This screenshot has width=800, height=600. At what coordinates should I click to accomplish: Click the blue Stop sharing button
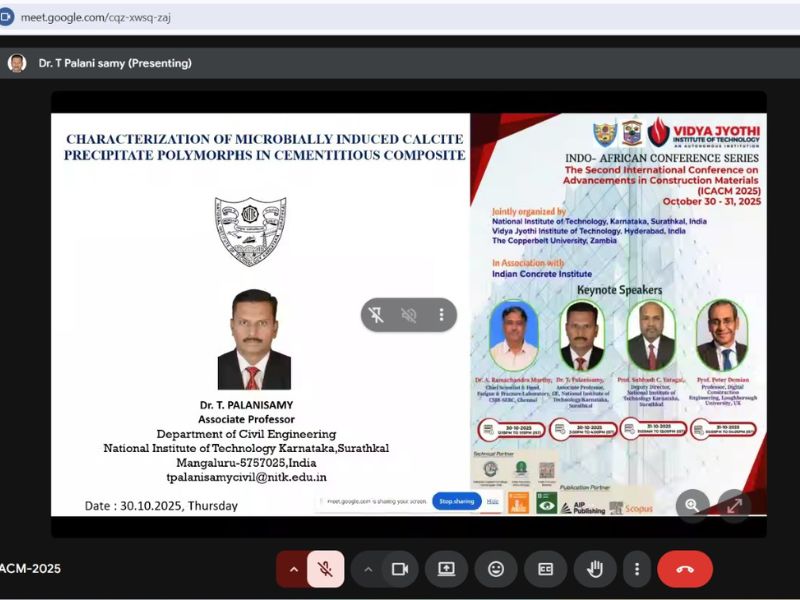(456, 501)
